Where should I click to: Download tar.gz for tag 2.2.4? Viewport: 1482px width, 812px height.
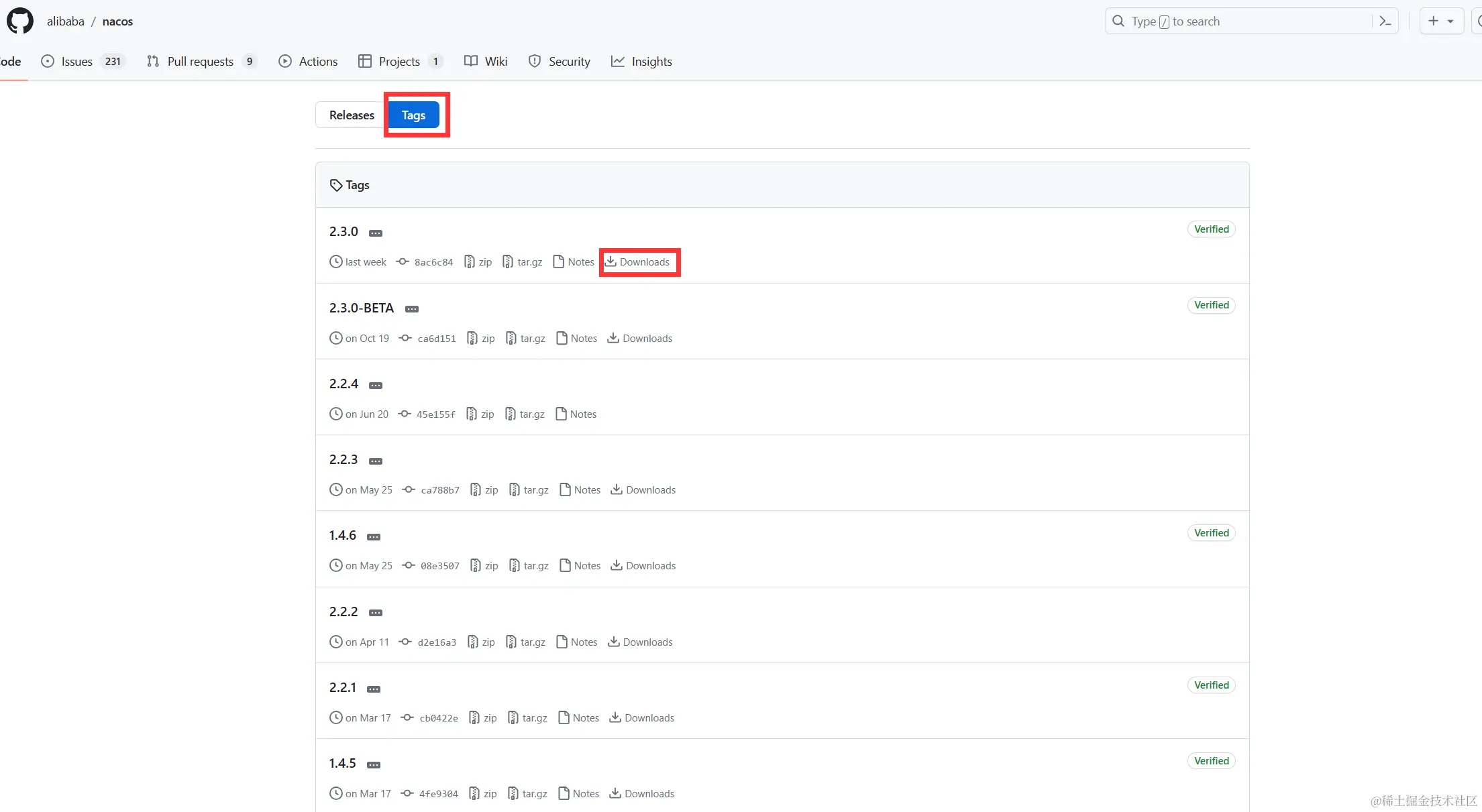tap(525, 414)
